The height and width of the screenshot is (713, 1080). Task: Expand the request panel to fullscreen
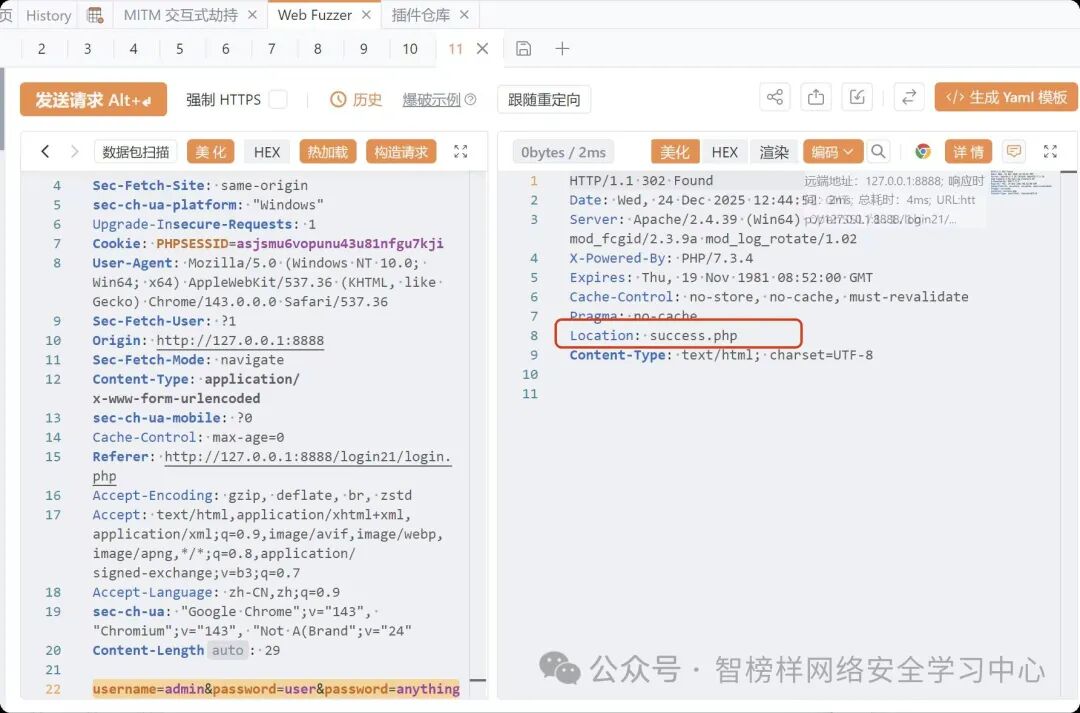pos(461,152)
